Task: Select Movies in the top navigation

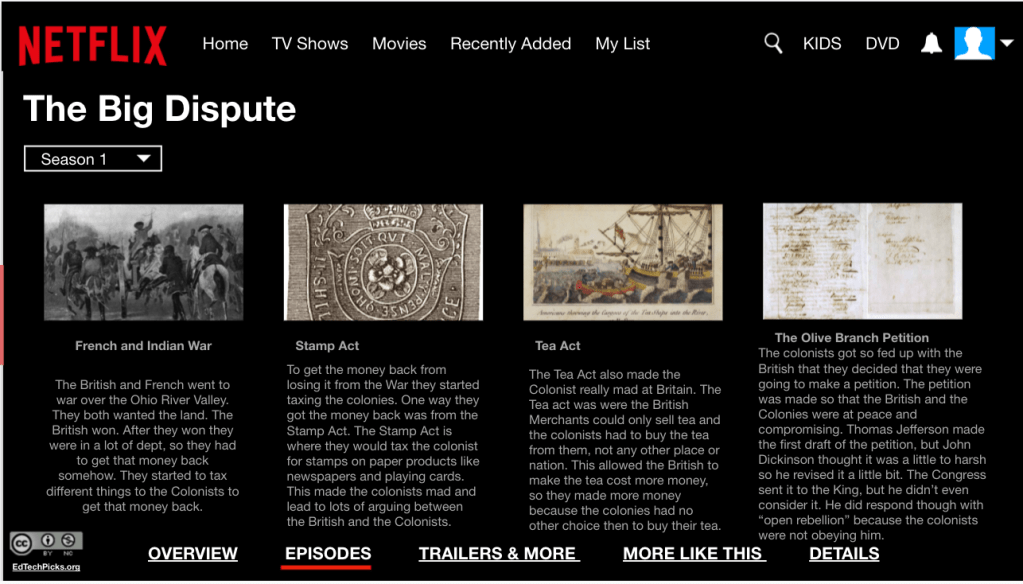Action: pos(399,44)
